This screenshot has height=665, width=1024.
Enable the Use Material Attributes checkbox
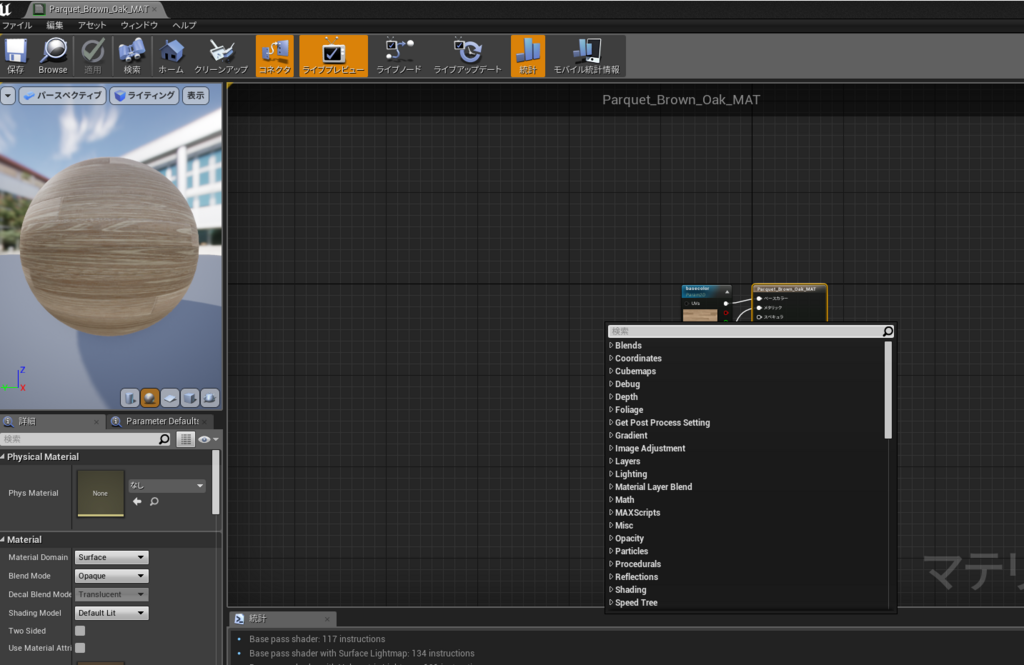pyautogui.click(x=80, y=648)
